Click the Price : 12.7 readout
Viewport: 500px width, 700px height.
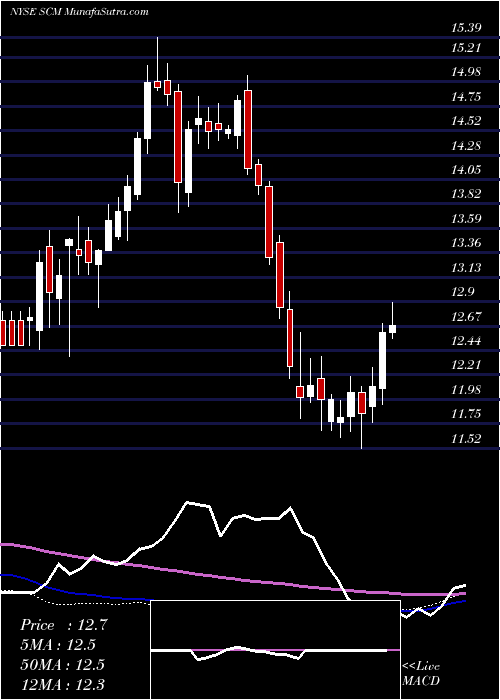tap(64, 625)
